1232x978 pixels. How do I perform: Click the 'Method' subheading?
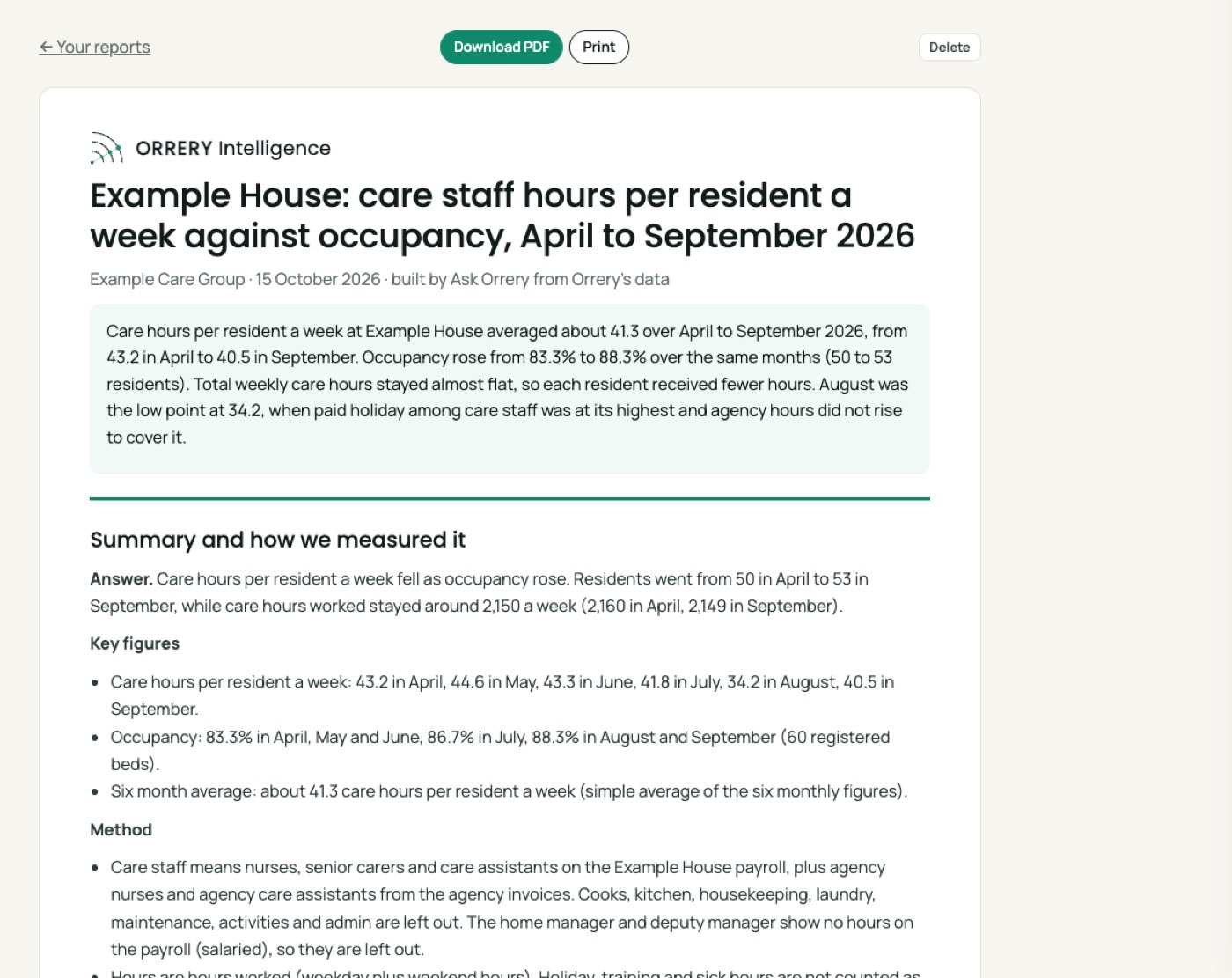tap(121, 830)
